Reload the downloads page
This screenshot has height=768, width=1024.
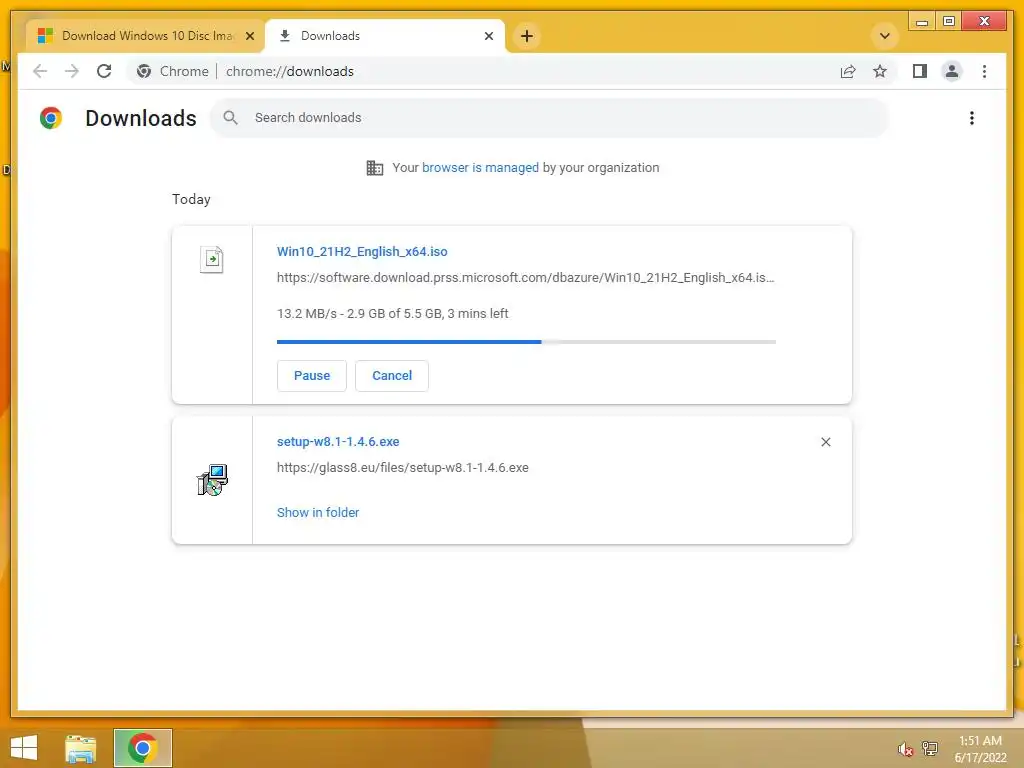[104, 71]
